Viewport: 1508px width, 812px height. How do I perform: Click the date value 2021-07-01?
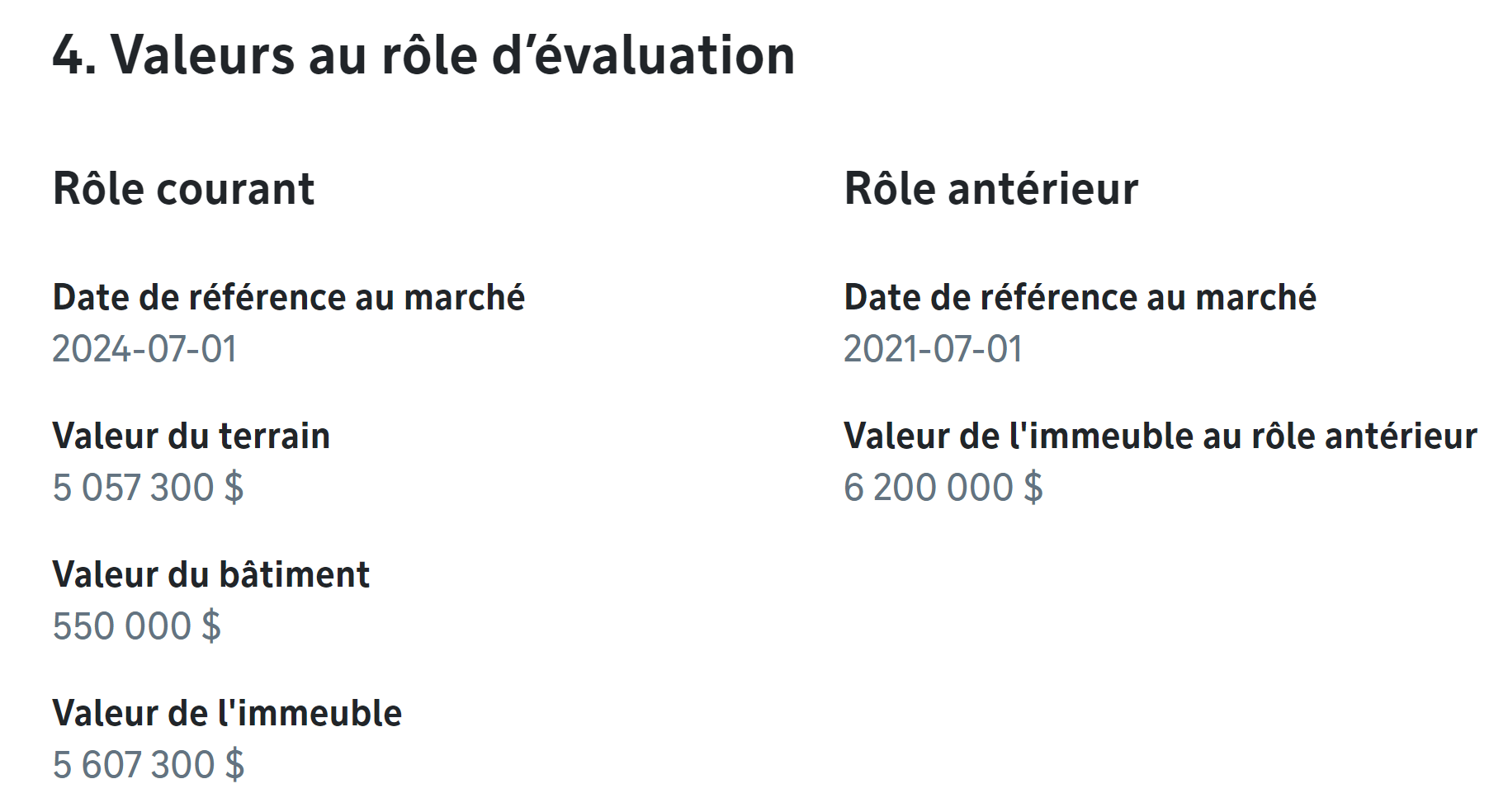pos(933,349)
